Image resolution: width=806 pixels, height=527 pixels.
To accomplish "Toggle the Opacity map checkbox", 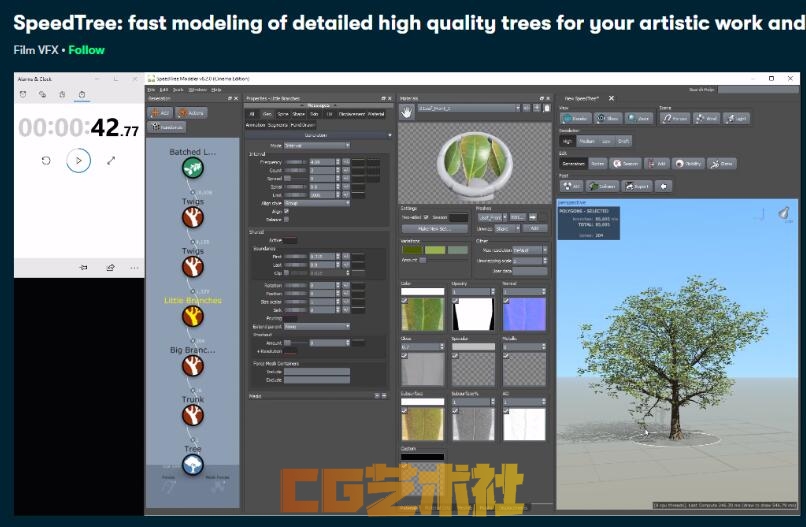I will (x=455, y=300).
